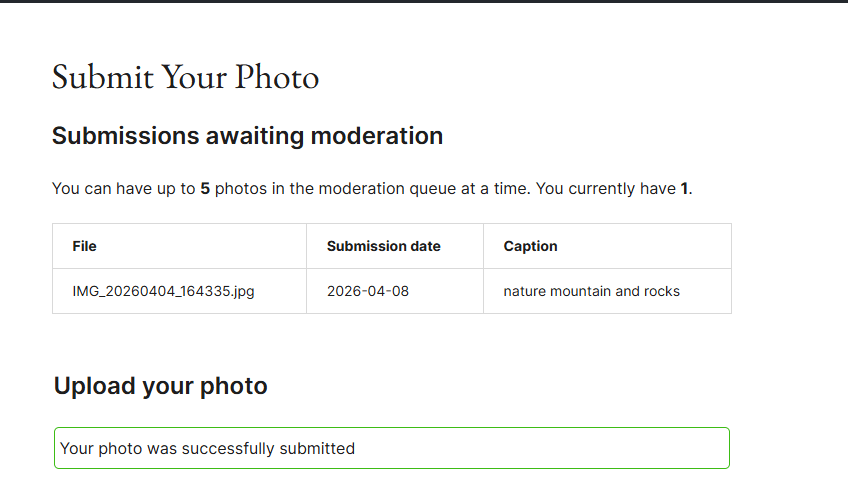848x502 pixels.
Task: Select the "Caption" column header
Action: click(530, 246)
